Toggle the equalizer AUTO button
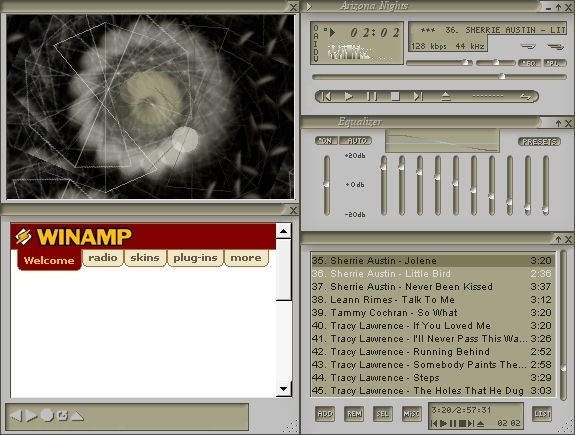575x435 pixels. coord(355,140)
